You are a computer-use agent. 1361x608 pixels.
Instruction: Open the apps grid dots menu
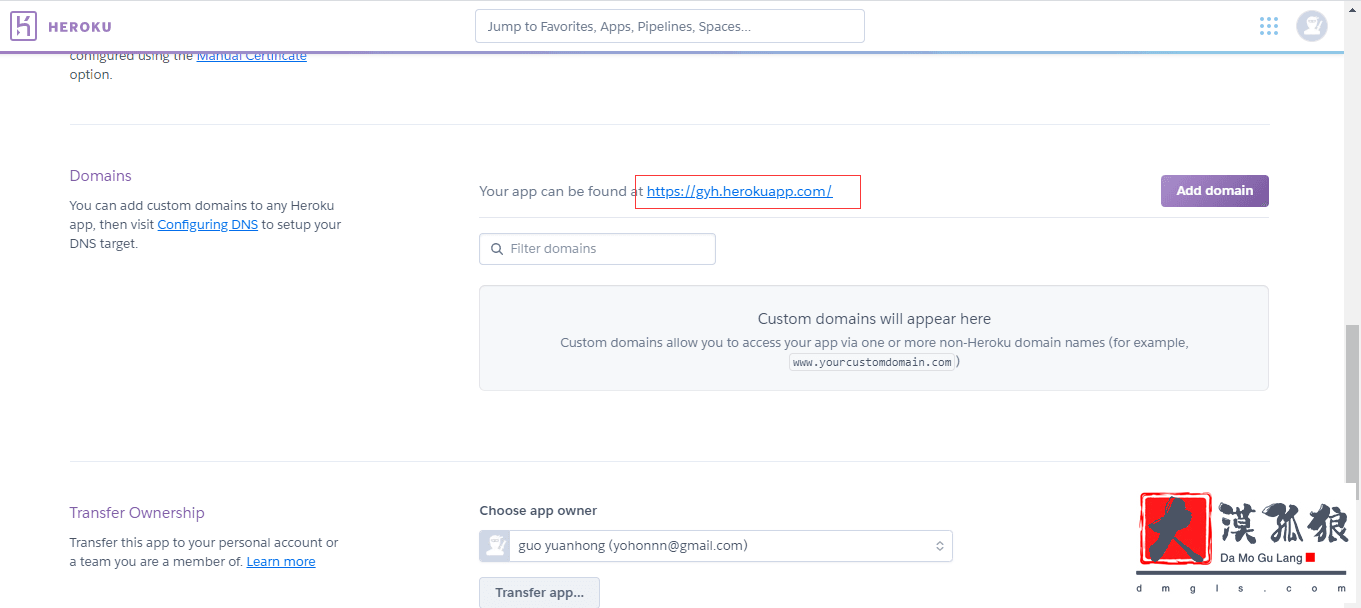pyautogui.click(x=1269, y=26)
